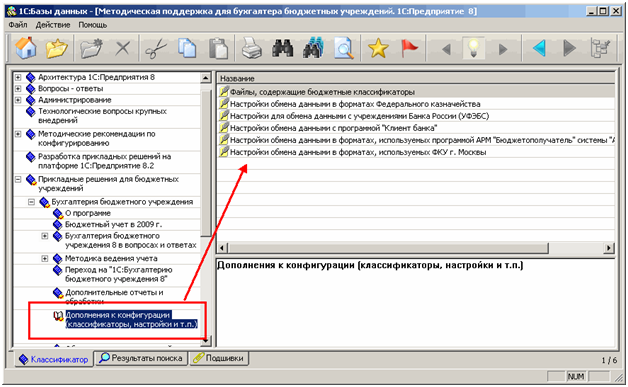
Task: Open the folder with star icon
Action: point(56,48)
